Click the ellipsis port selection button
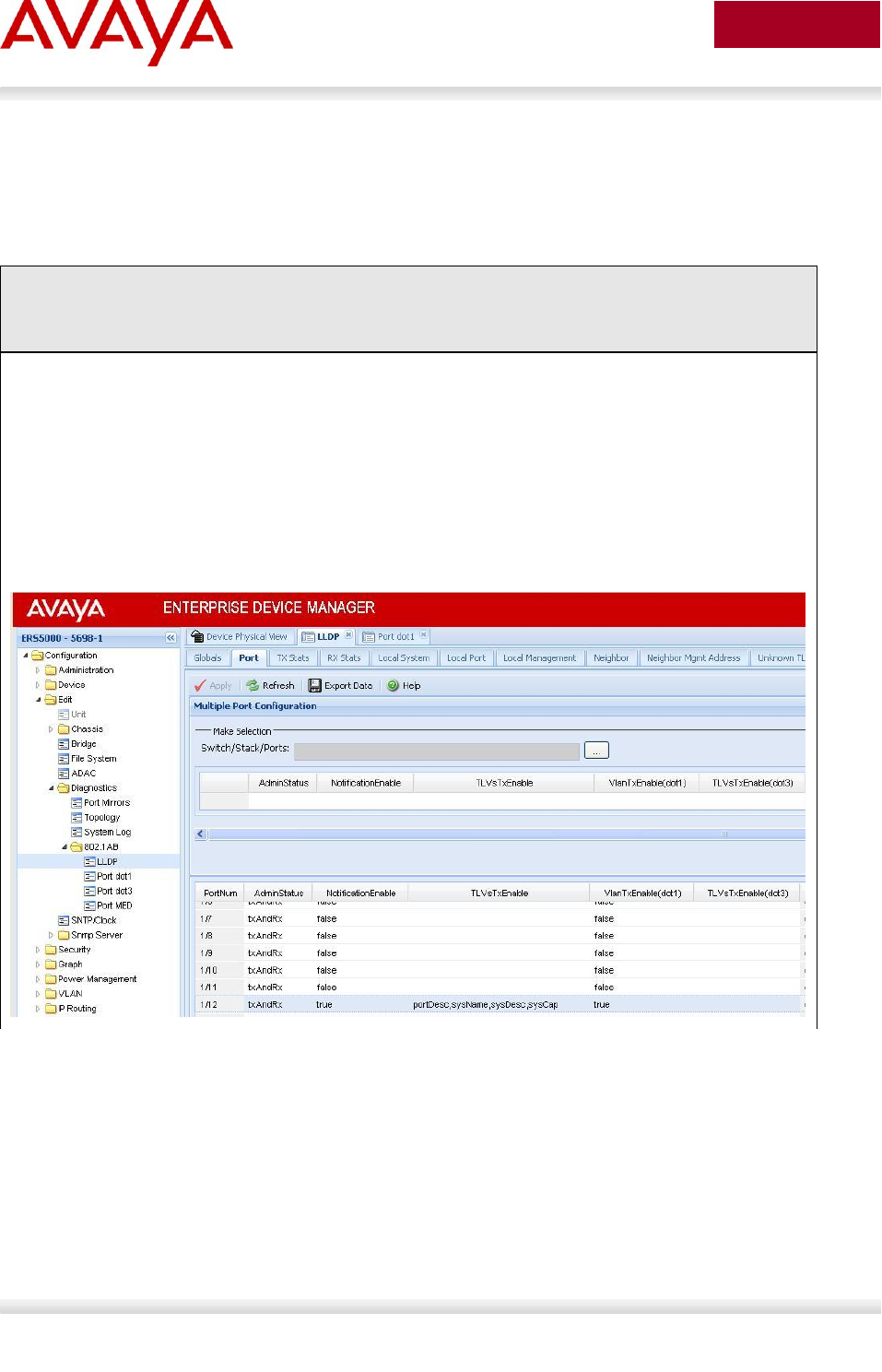Screen dimensions: 882x1372 point(596,751)
